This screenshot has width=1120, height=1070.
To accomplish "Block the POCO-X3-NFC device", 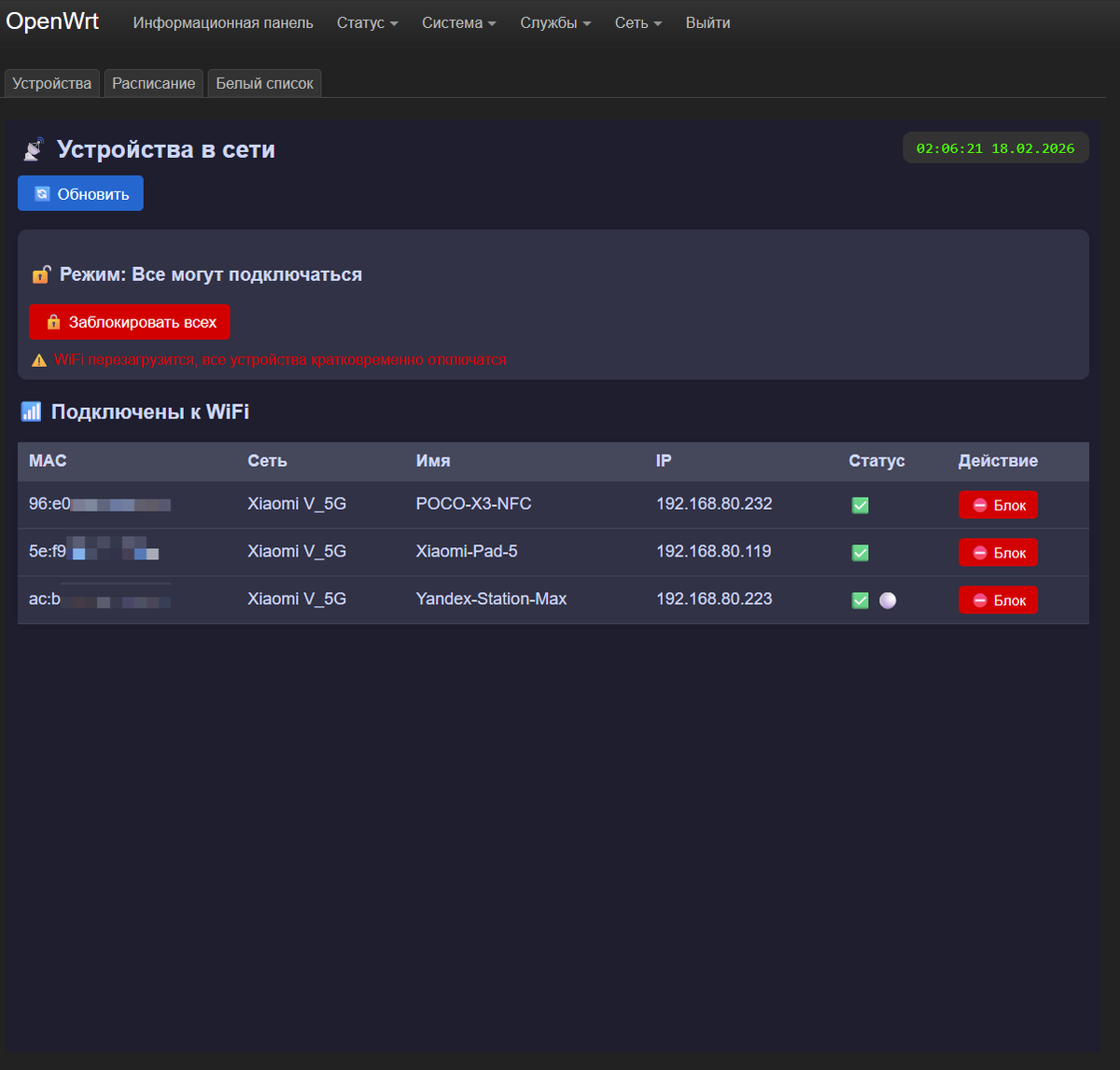I will tap(998, 505).
